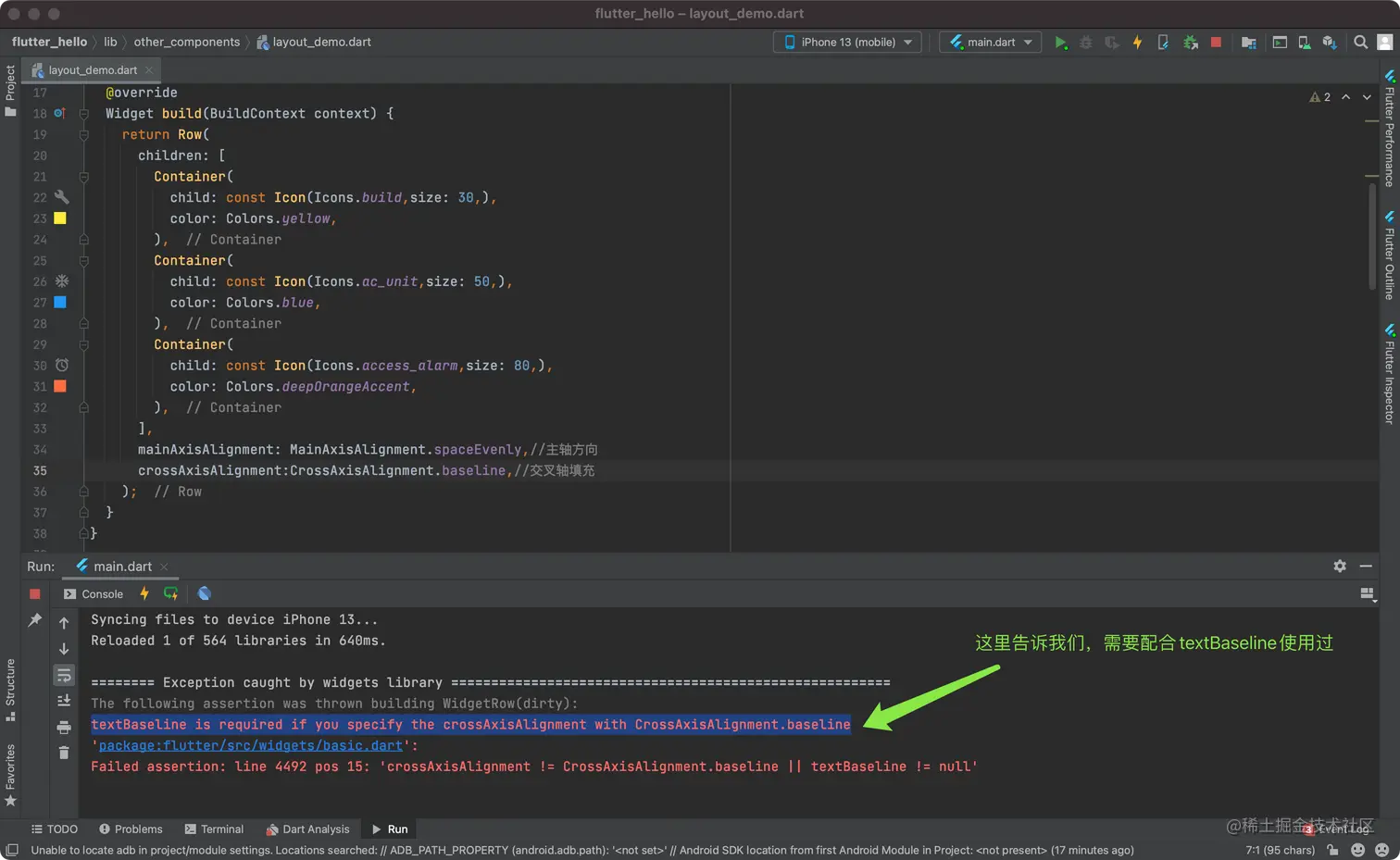Open the SDK Manager icon
Screen dimensions: 1400x860
coord(1330,43)
